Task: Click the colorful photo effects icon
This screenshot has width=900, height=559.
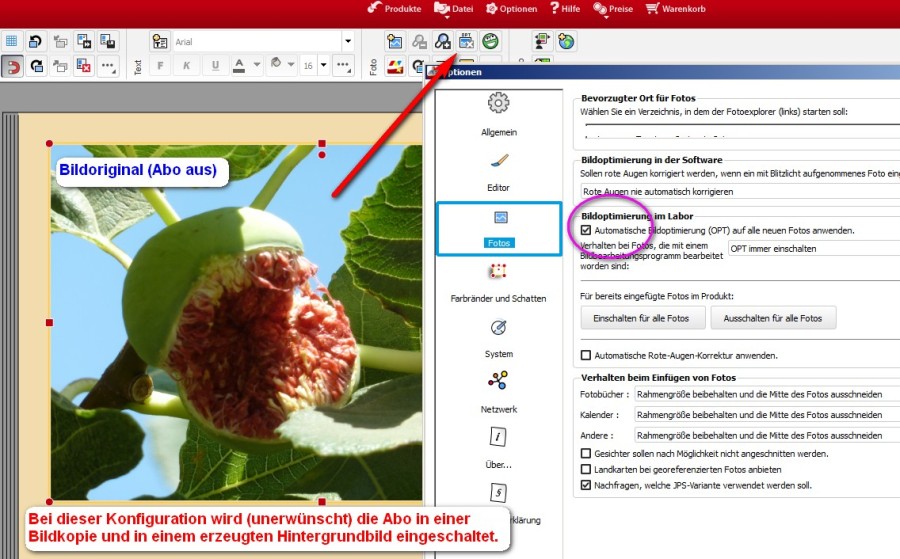Action: [x=395, y=67]
